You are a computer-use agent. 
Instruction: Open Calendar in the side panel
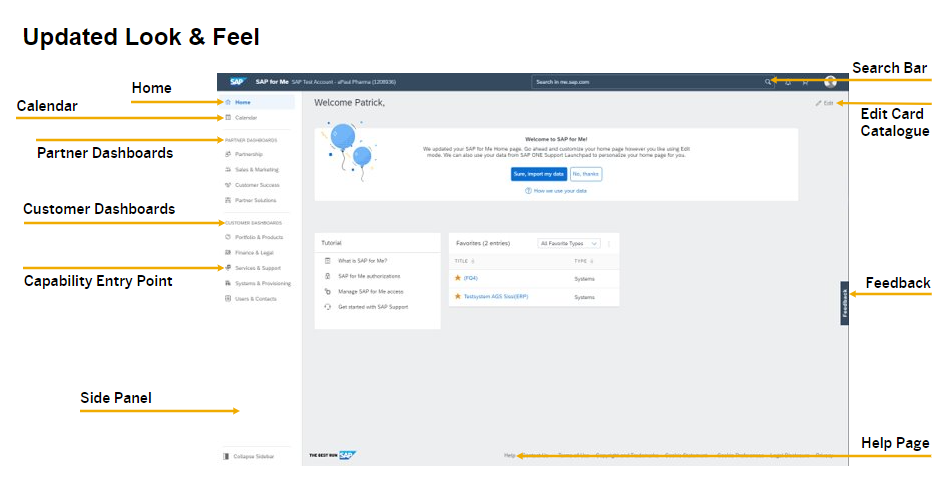pyautogui.click(x=245, y=118)
